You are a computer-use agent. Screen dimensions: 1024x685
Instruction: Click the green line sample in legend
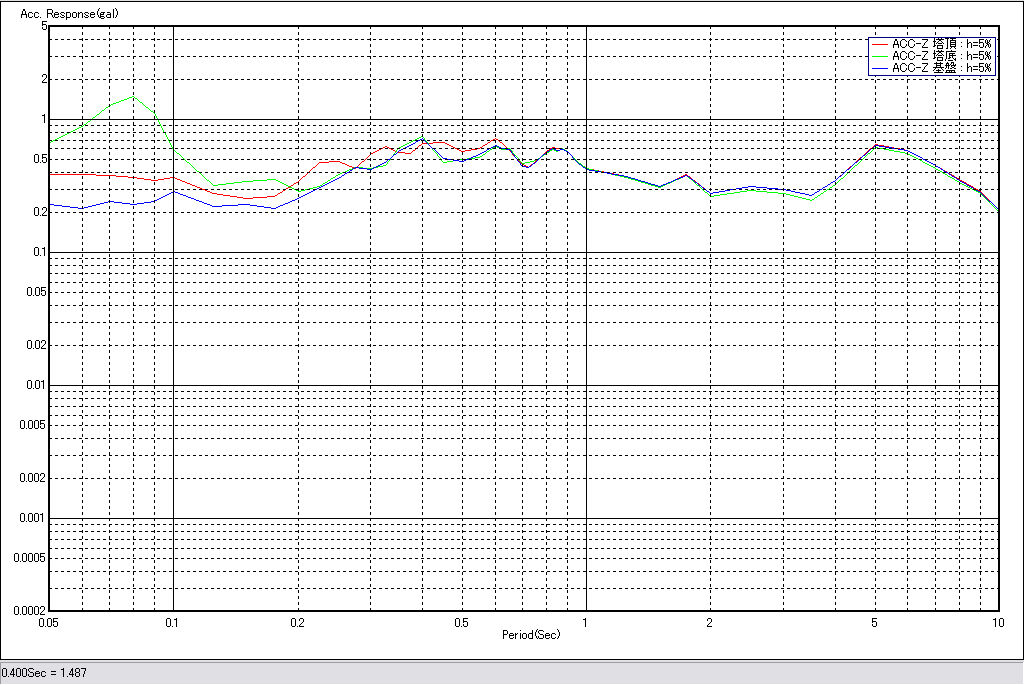point(879,56)
